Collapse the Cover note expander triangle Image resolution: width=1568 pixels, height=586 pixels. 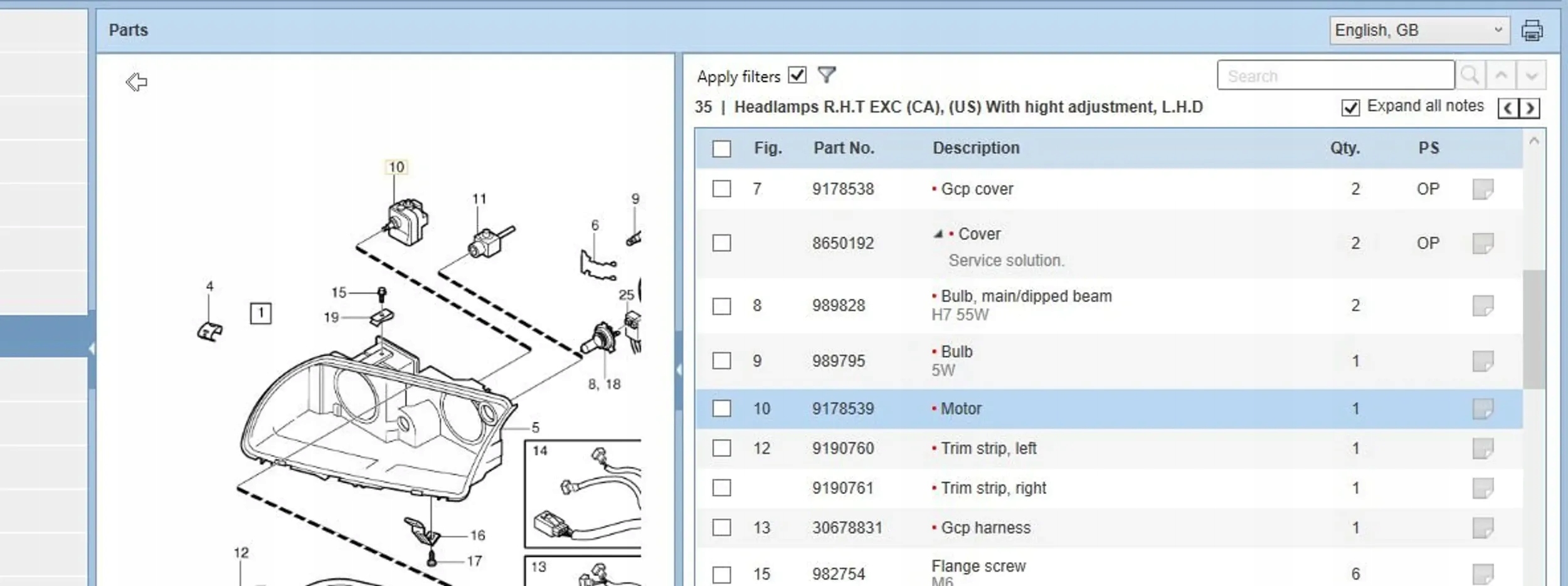[938, 234]
